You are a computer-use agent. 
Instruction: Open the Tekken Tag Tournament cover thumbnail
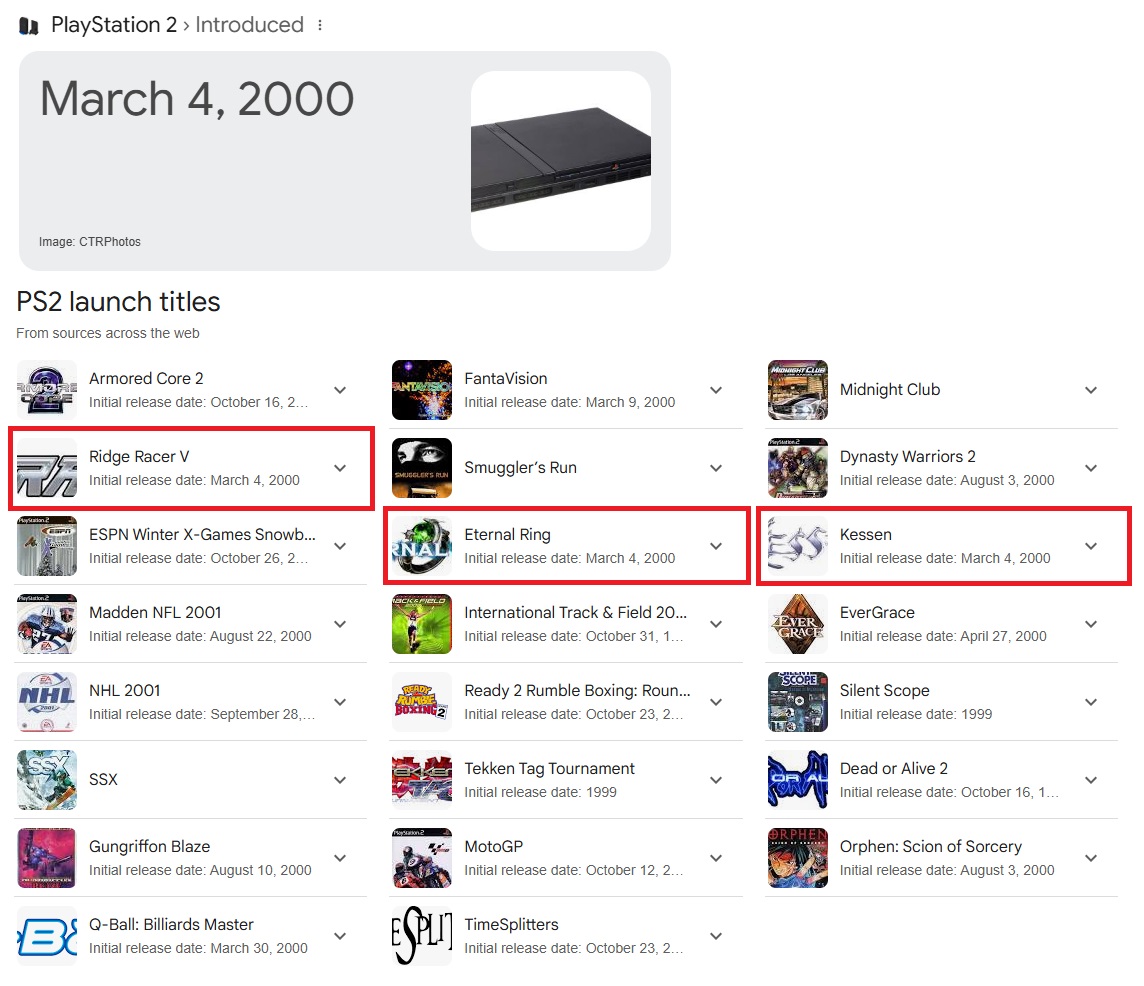click(x=422, y=780)
